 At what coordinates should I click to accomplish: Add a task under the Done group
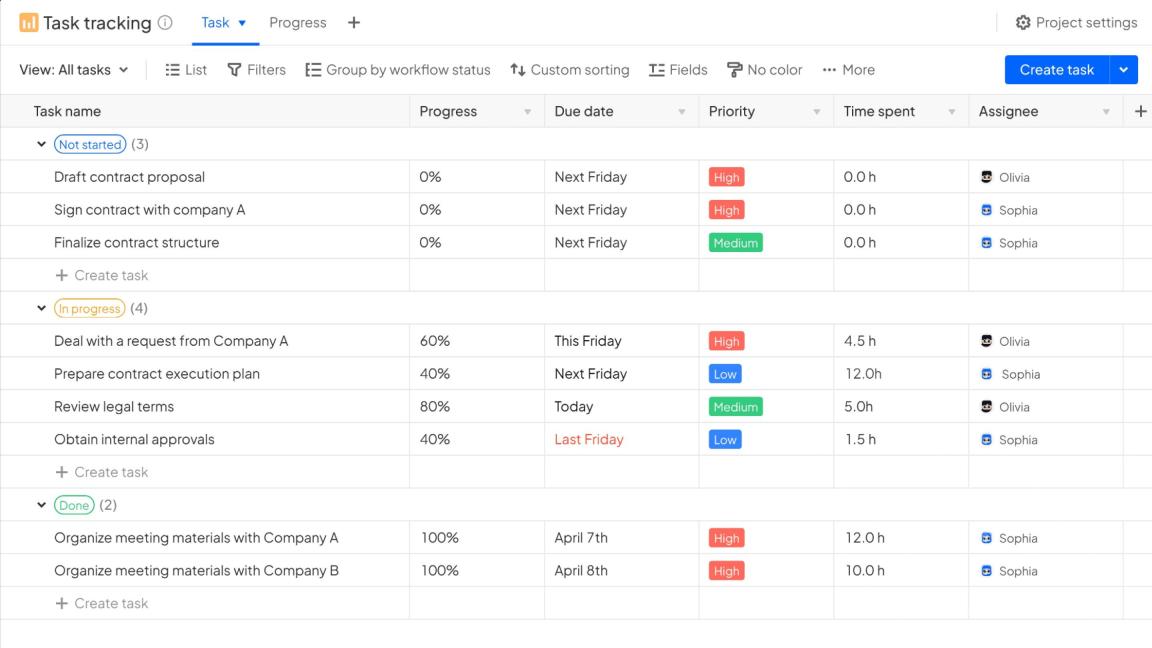101,603
